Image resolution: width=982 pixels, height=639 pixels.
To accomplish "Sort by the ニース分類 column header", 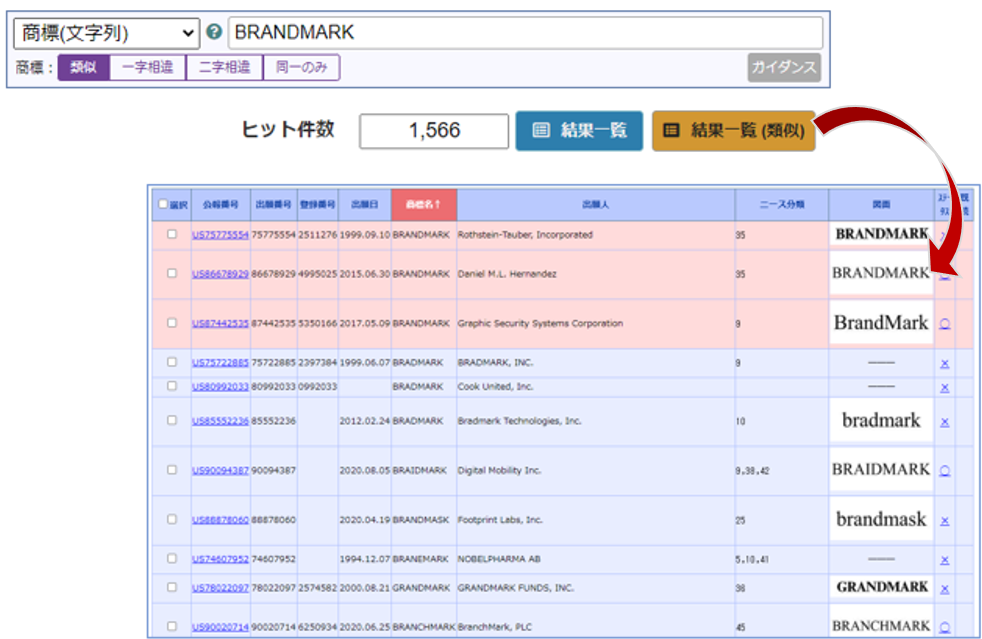I will (782, 205).
